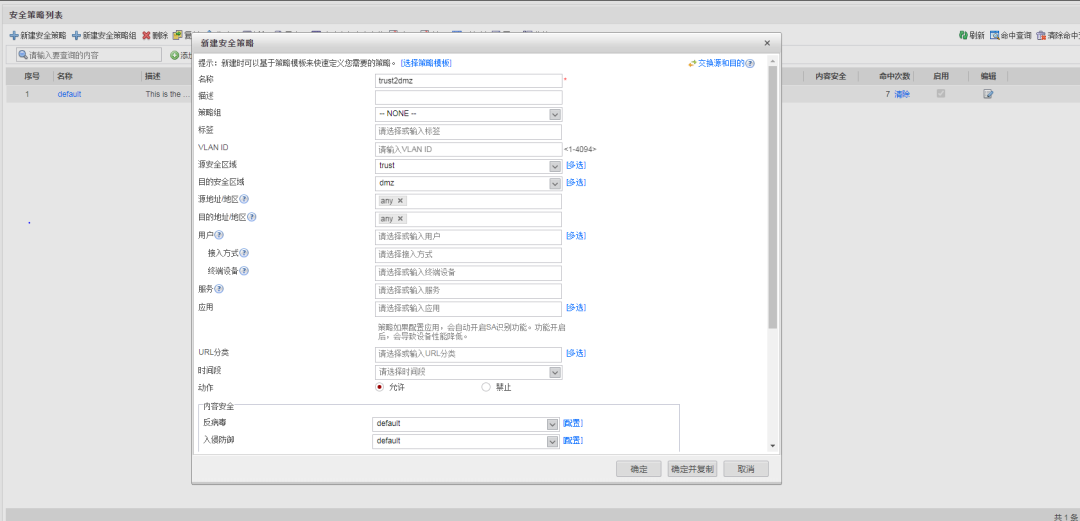1080x521 pixels.
Task: Open the 源安全区域 trust dropdown
Action: (x=555, y=166)
